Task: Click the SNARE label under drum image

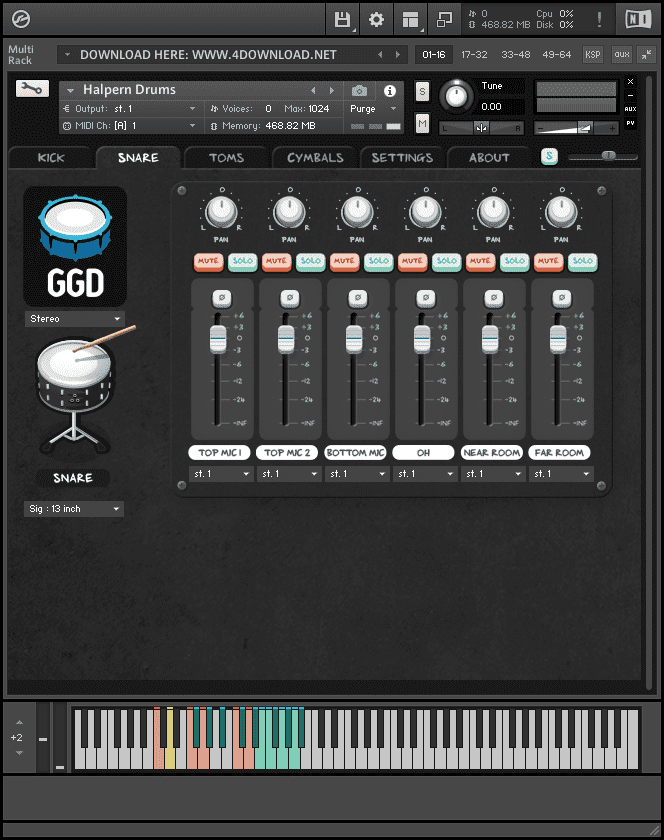Action: coord(73,478)
